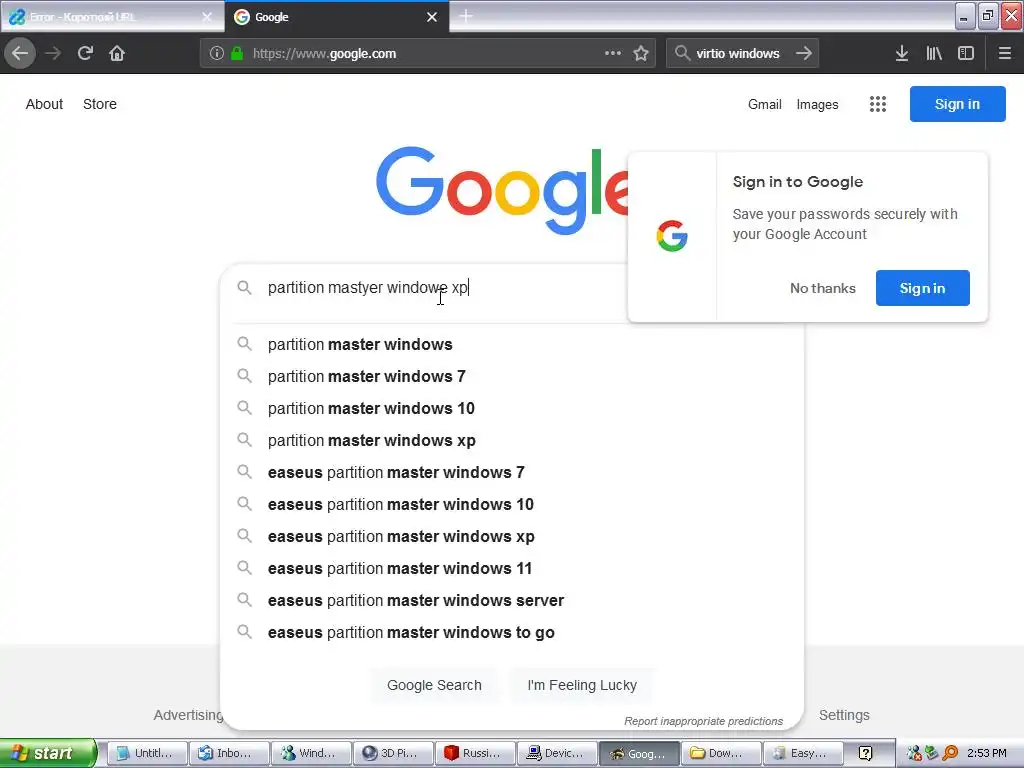Open Google apps grid icon
The image size is (1024, 768).
[x=878, y=104]
